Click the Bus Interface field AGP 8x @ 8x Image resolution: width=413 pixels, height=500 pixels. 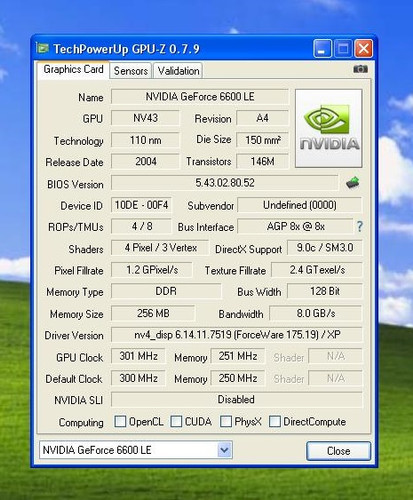coord(295,226)
